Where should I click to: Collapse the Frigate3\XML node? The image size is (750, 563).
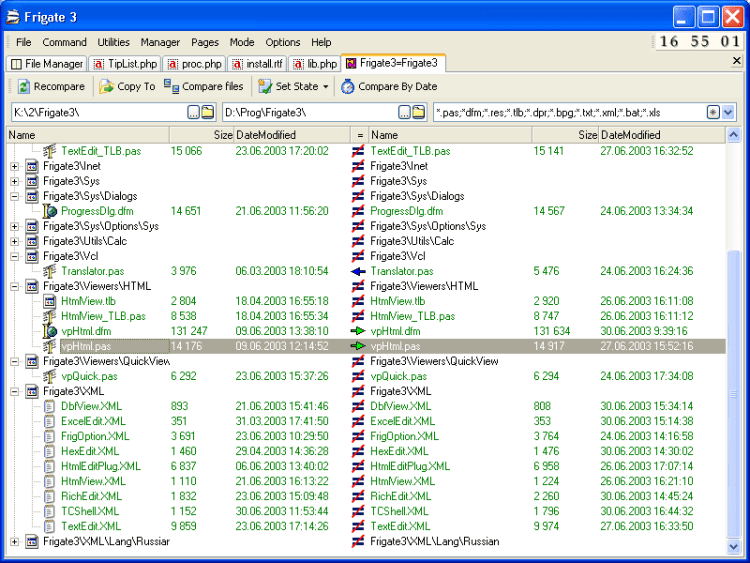click(14, 392)
